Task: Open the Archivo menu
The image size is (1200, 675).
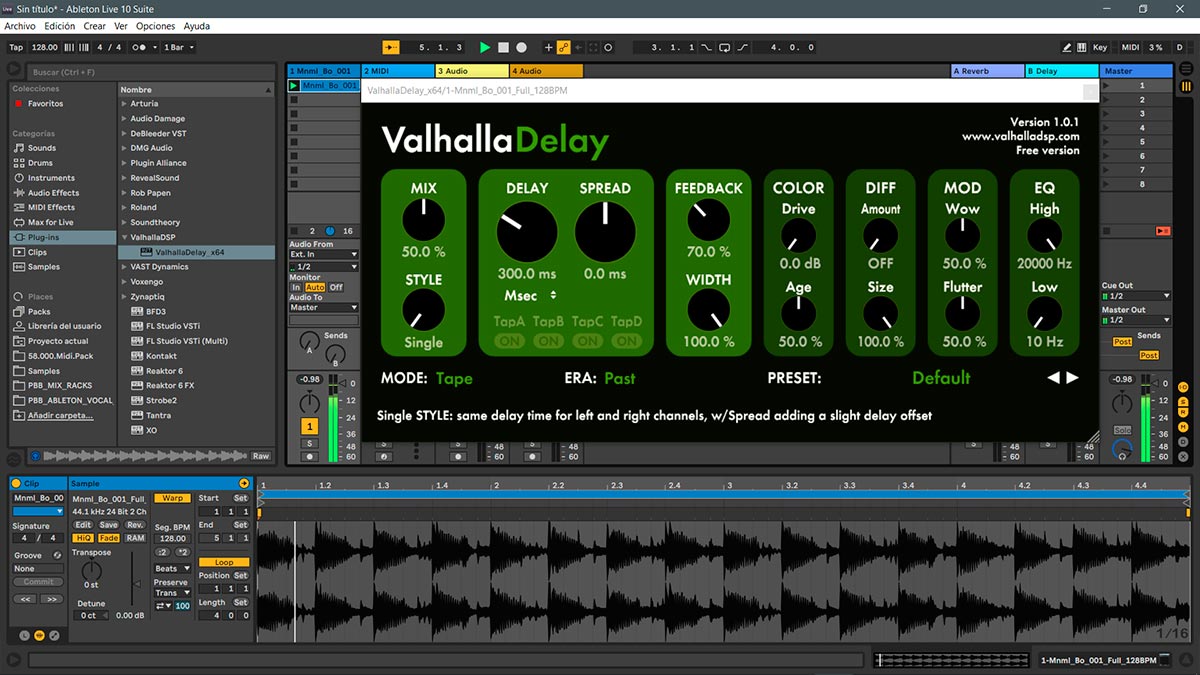Action: pyautogui.click(x=20, y=26)
